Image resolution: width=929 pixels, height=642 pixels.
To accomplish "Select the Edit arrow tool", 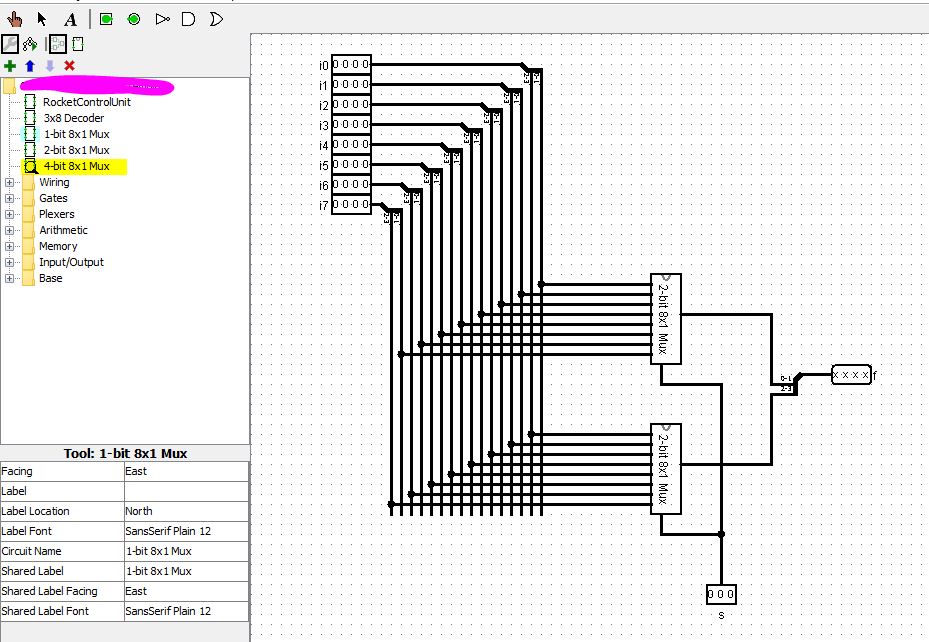I will (x=41, y=19).
